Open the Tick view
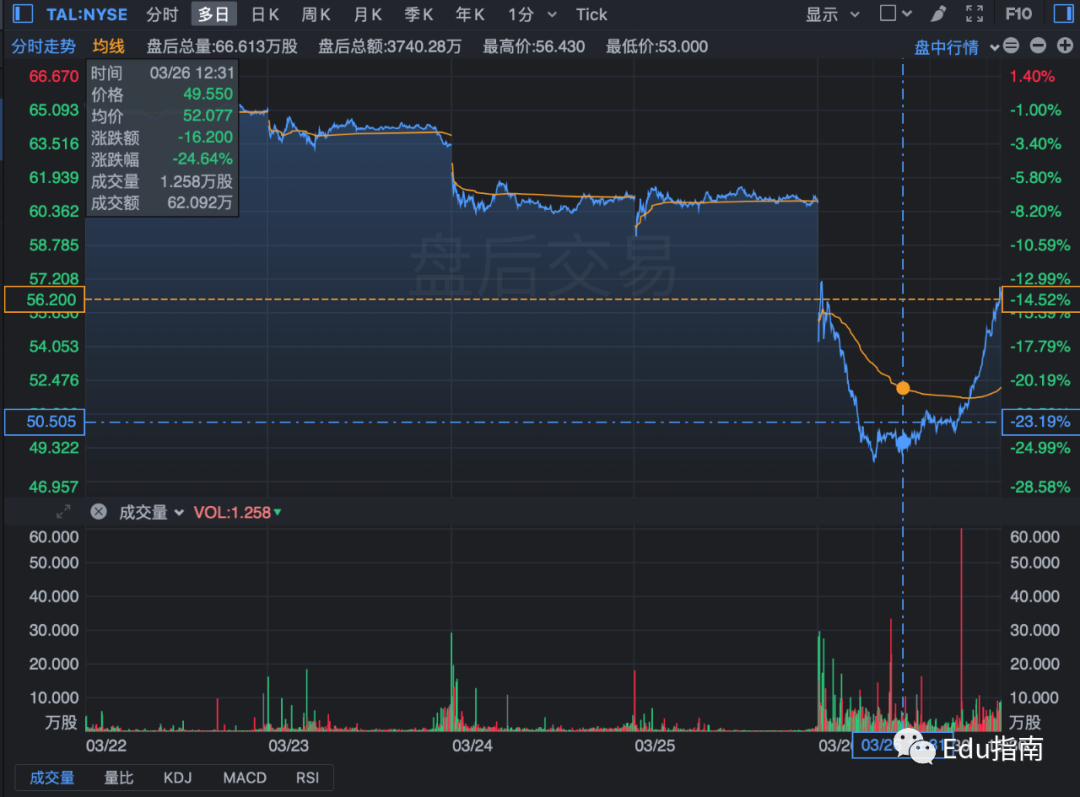 592,14
